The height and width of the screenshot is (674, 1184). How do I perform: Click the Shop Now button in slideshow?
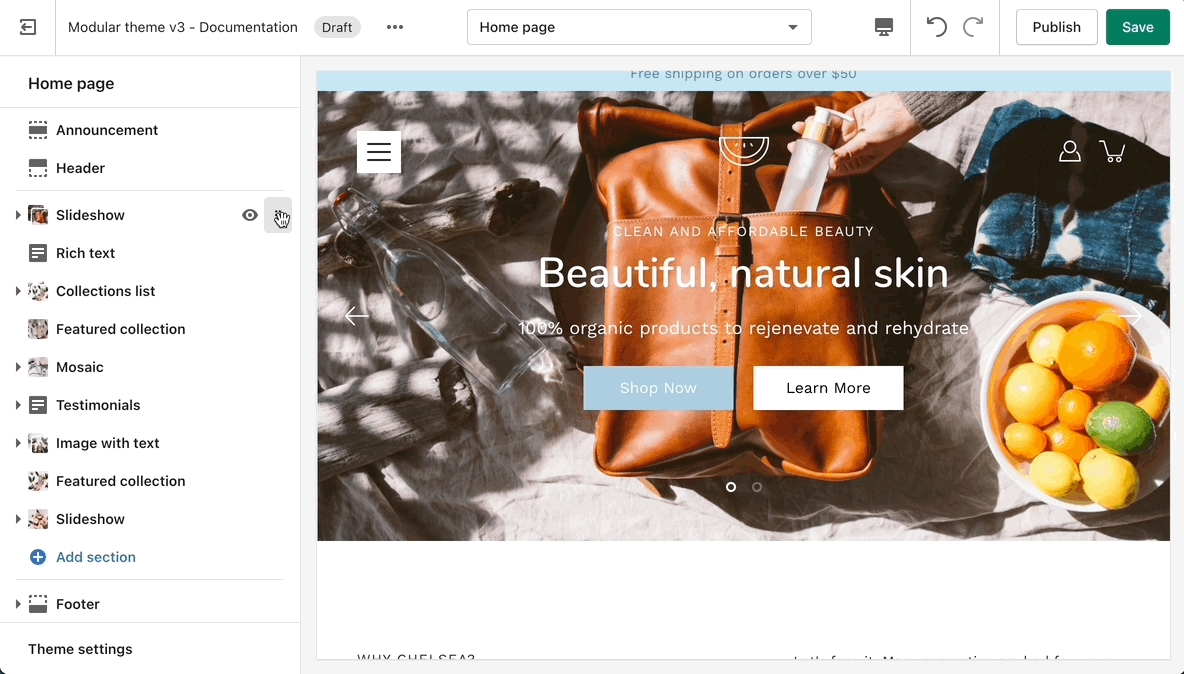[x=658, y=388]
